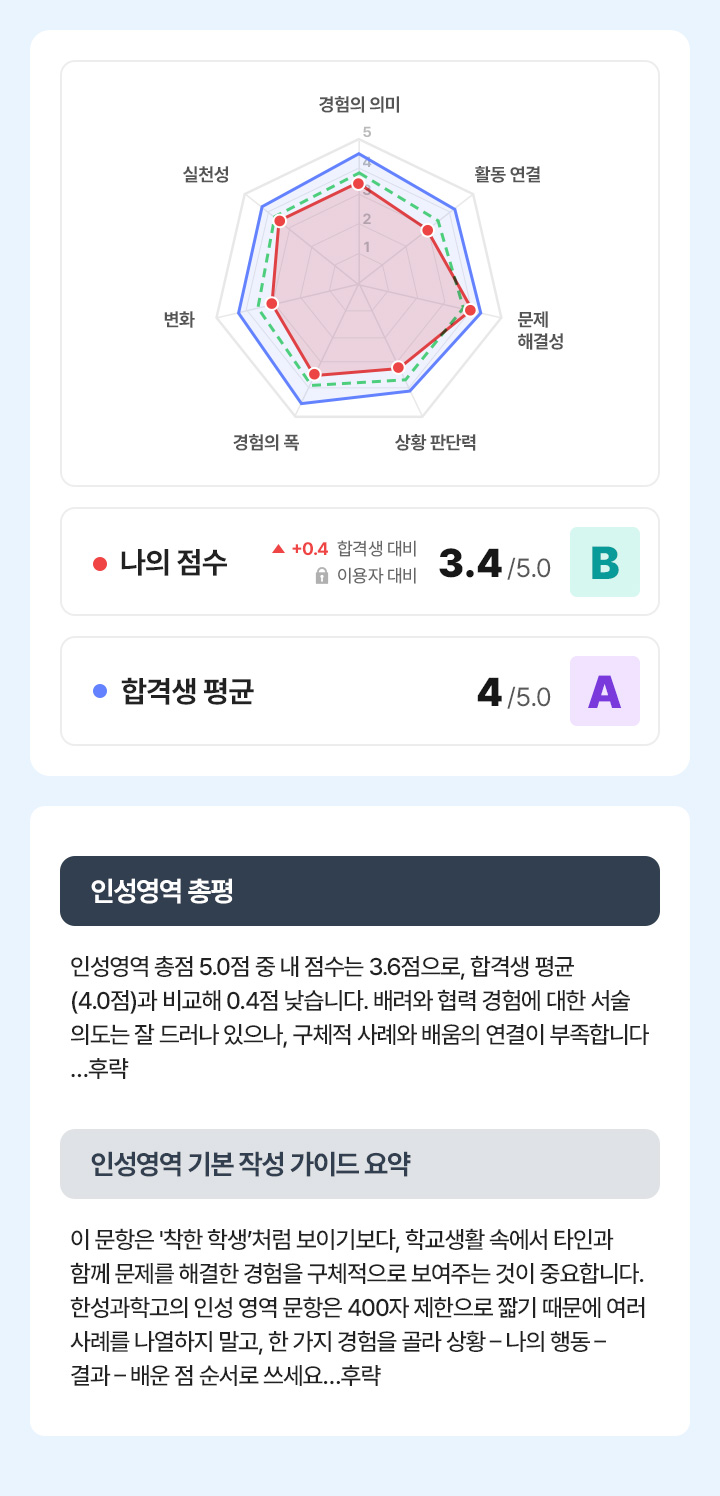Open the 인성영역 기본 작성 가이드 요약 header

(360, 1164)
